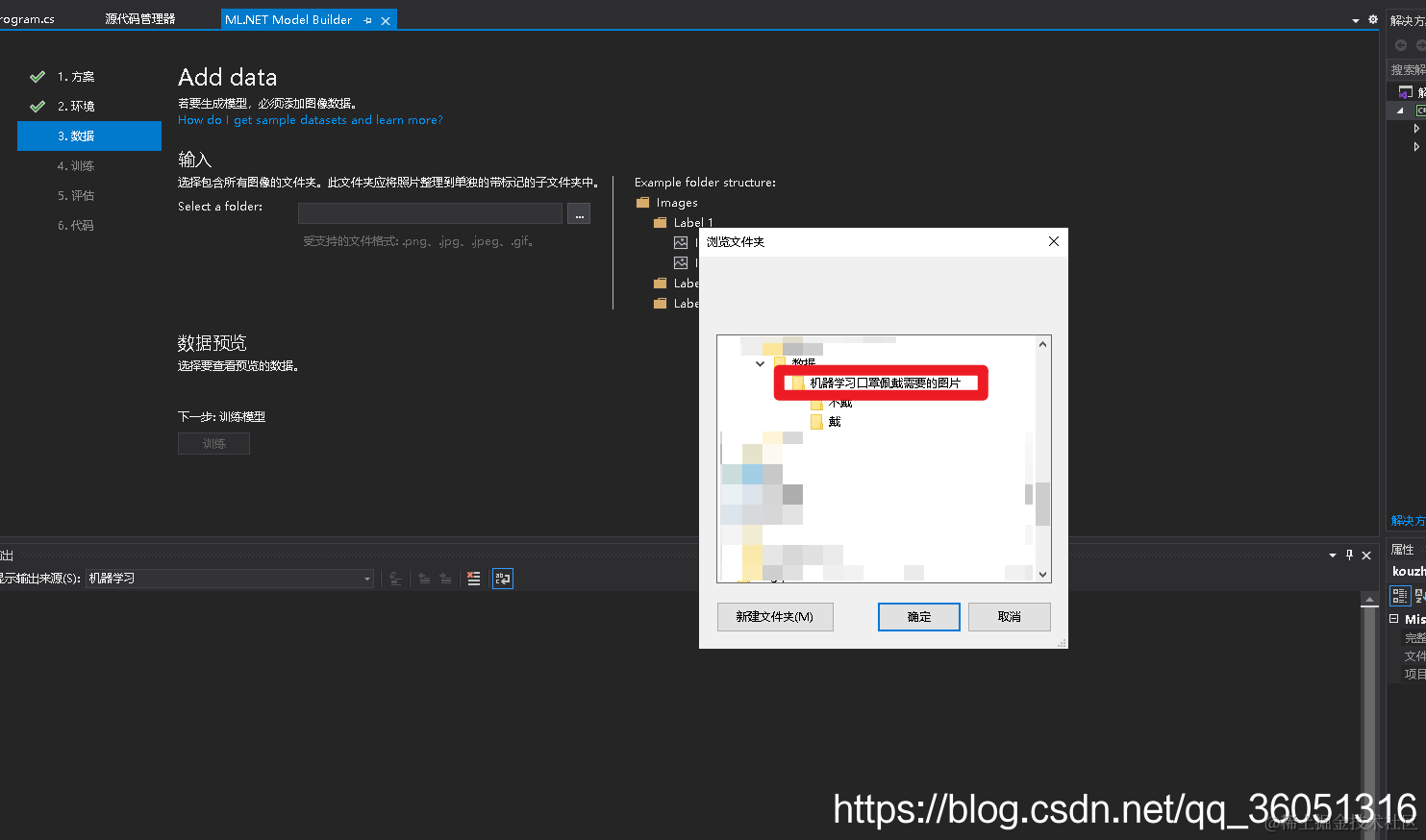Image resolution: width=1426 pixels, height=840 pixels.
Task: Expand second child node under project
Action: tap(1416, 147)
